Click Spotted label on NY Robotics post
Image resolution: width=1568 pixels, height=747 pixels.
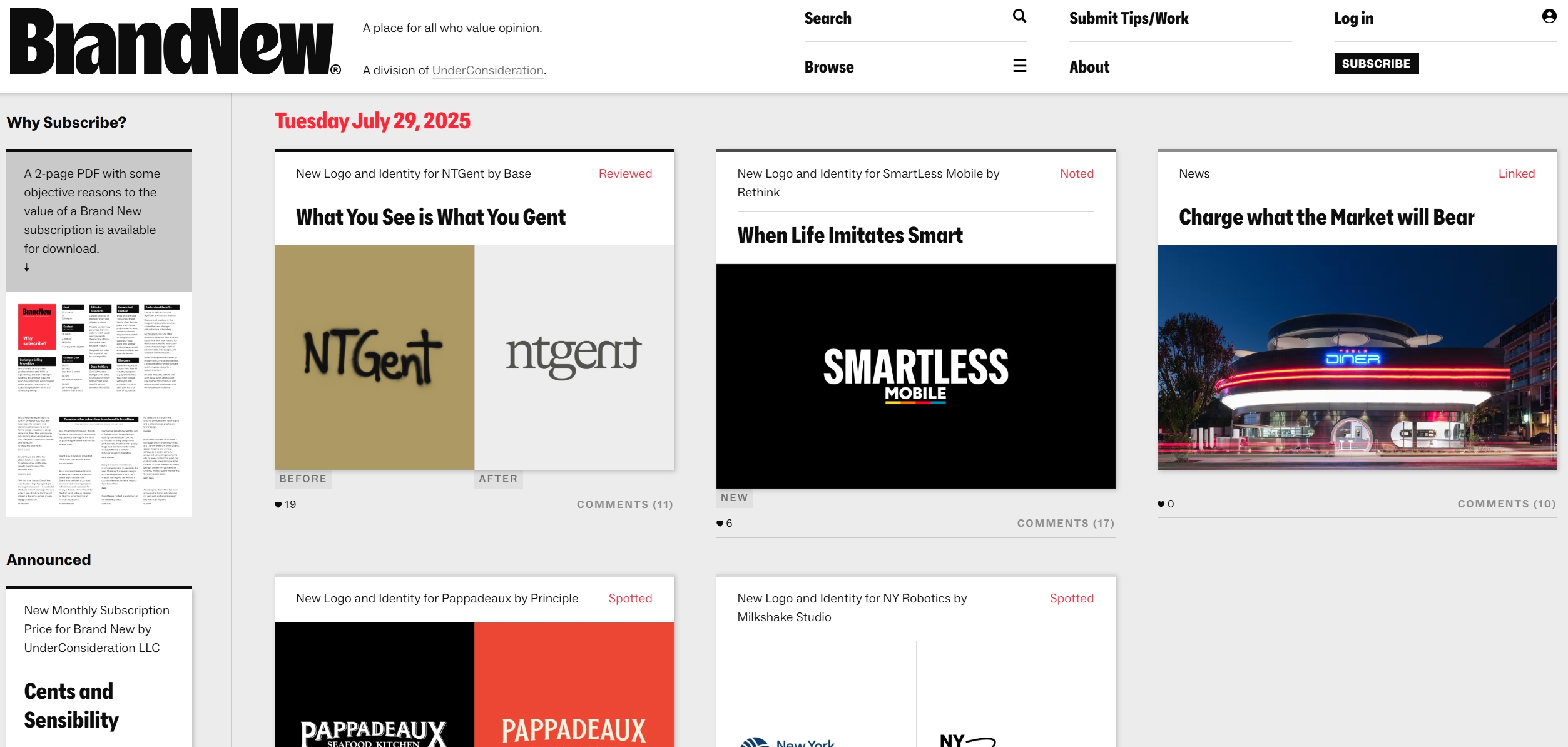[x=1072, y=599]
